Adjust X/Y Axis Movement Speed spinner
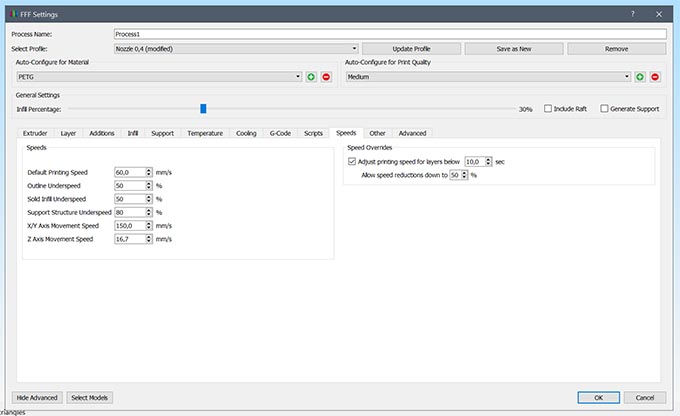Image resolution: width=680 pixels, height=416 pixels. coord(149,226)
